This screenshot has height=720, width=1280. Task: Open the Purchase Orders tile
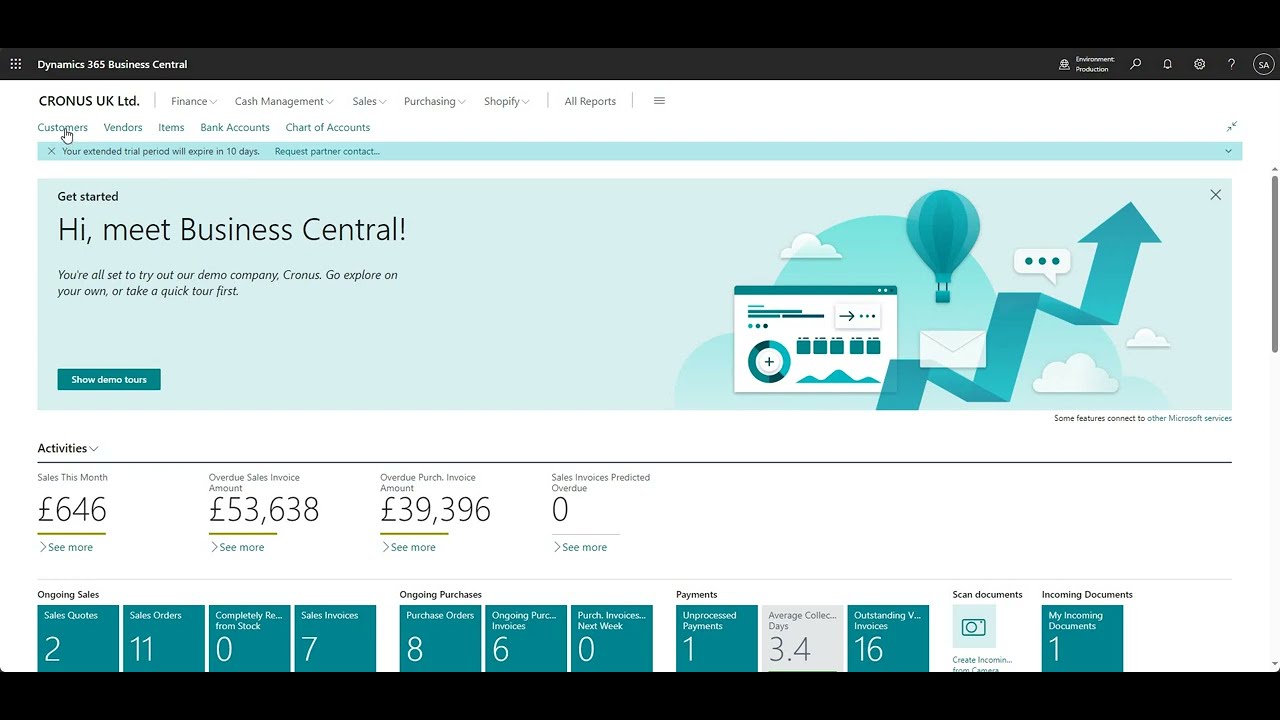click(x=441, y=638)
